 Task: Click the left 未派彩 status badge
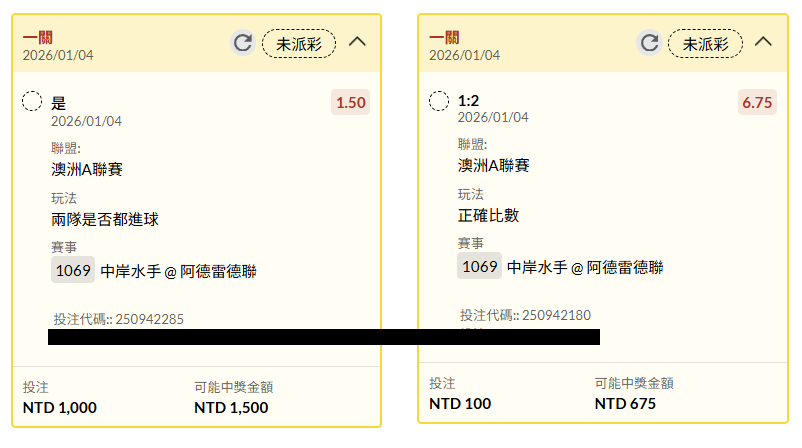(298, 43)
